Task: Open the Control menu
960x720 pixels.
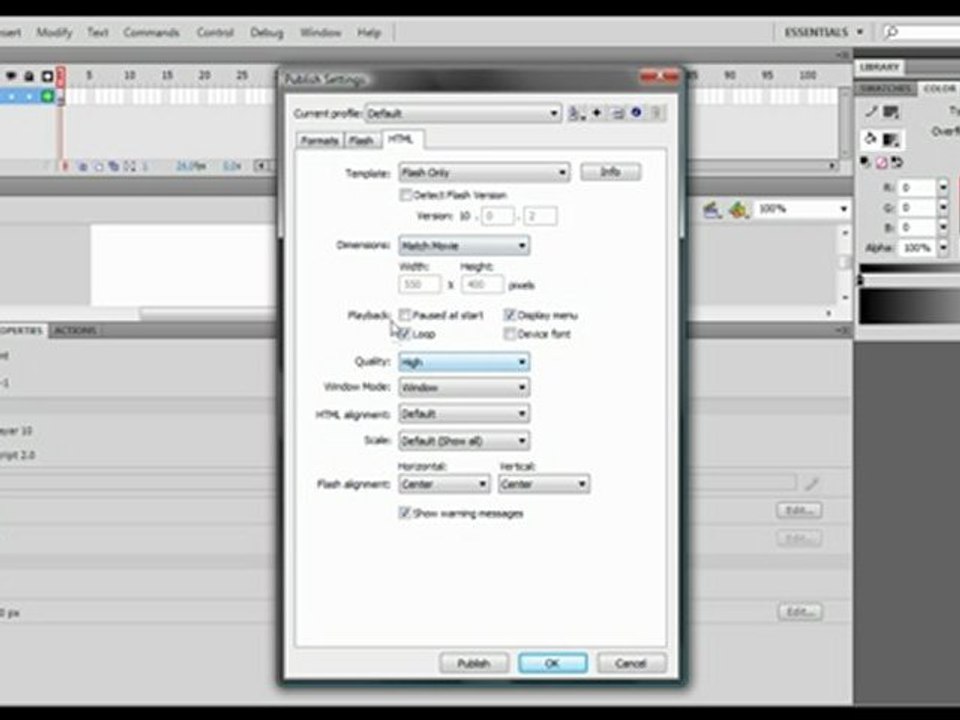Action: point(215,32)
